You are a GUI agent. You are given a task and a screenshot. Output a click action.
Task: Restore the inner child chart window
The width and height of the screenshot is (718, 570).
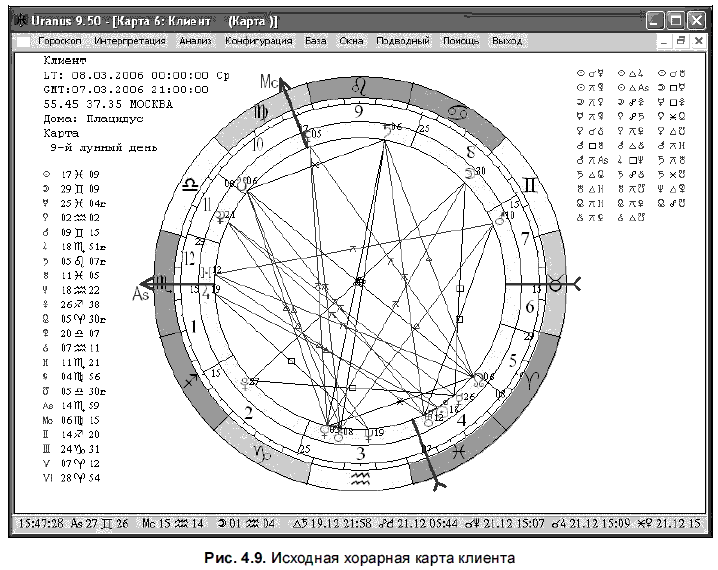tap(681, 41)
